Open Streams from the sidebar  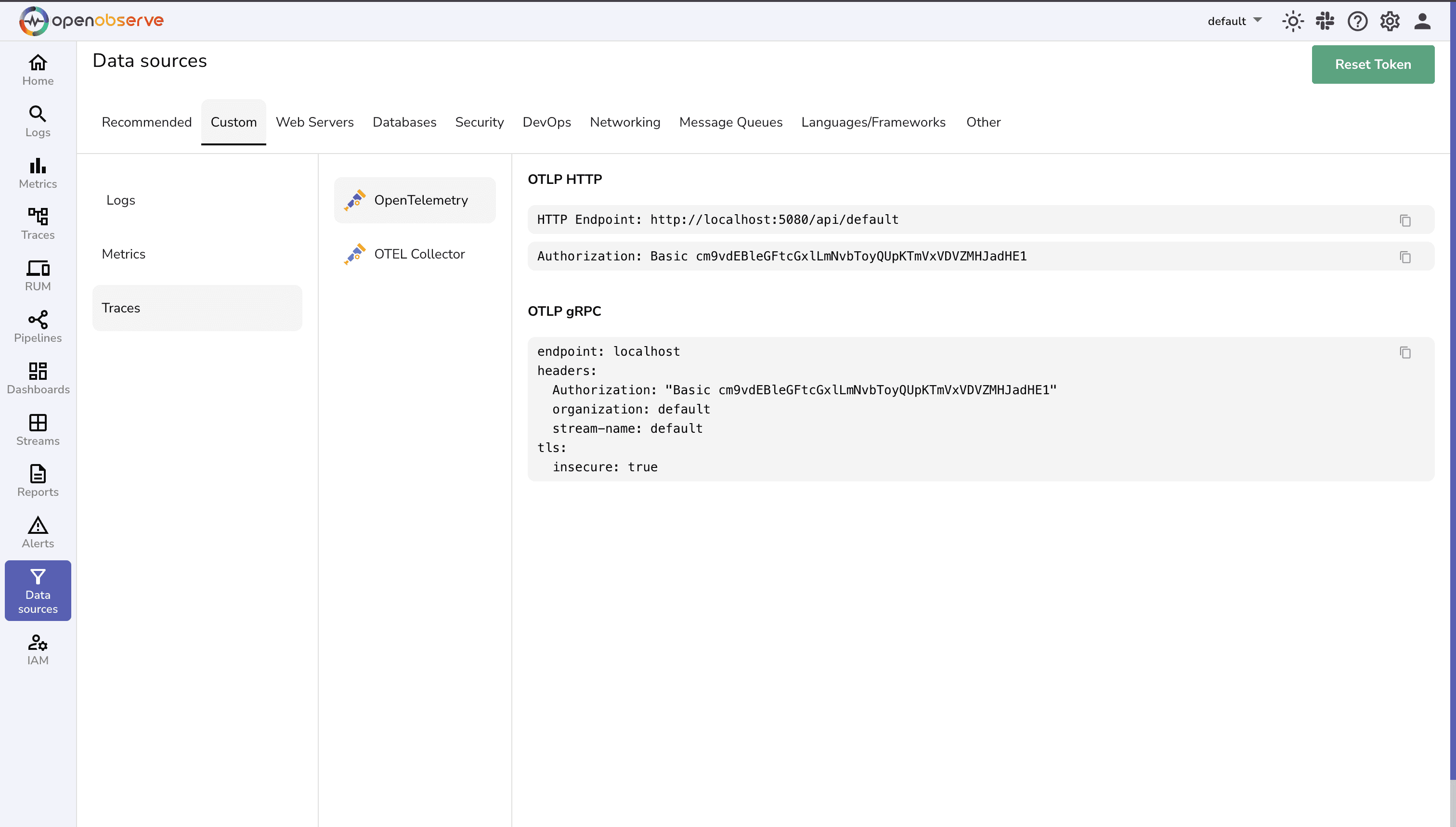point(38,429)
